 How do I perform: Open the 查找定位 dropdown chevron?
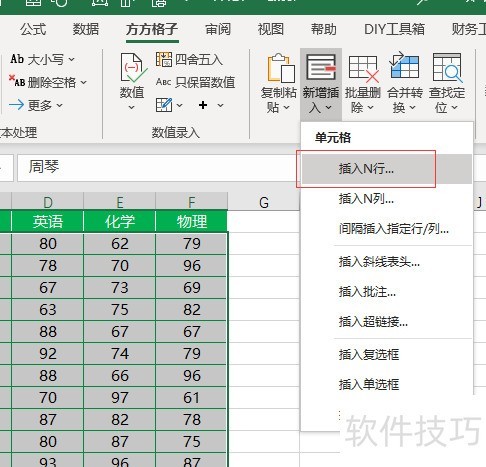click(x=455, y=108)
